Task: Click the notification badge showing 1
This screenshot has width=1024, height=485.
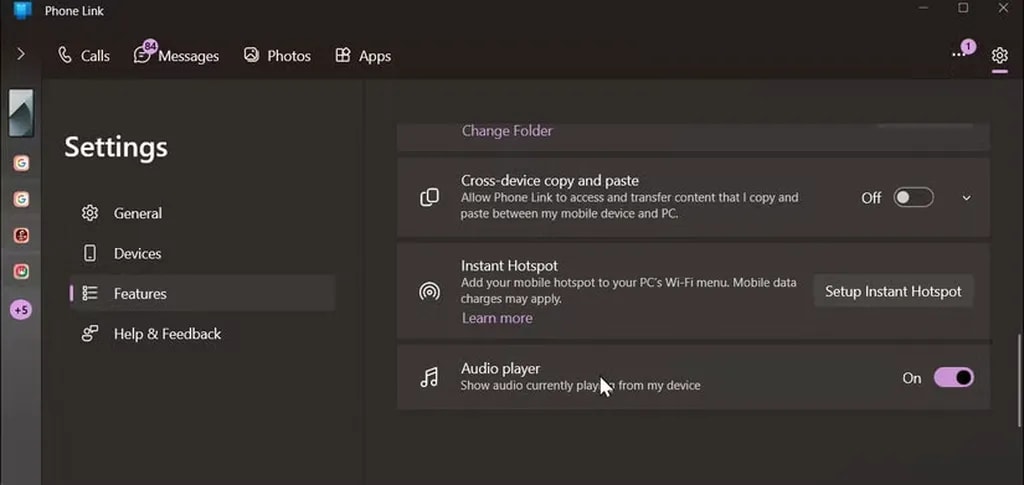Action: coord(968,46)
